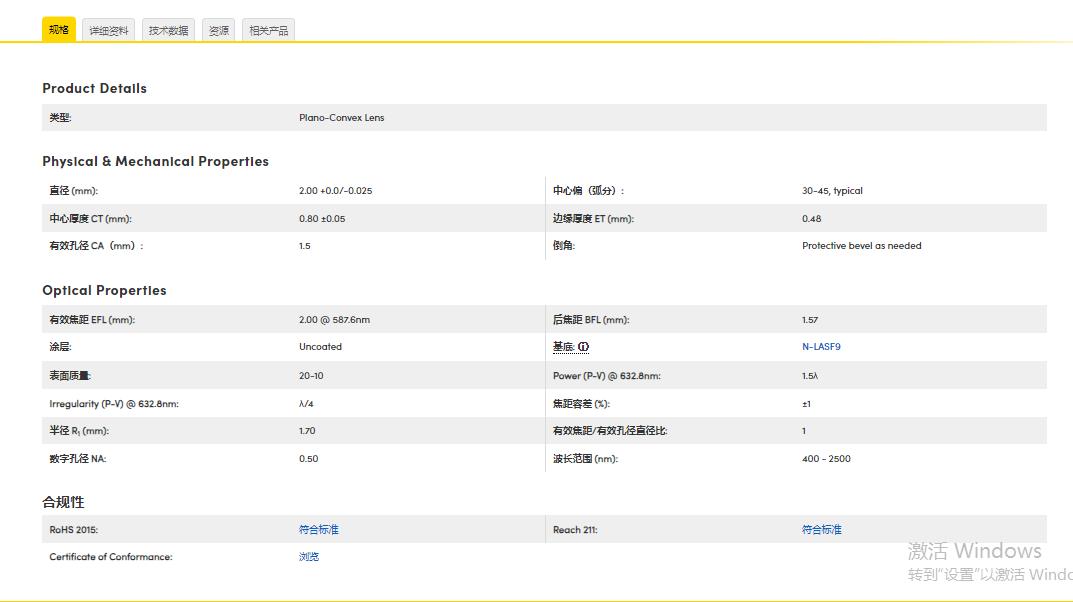Click the Plano-Convex Lens type value
The image size is (1073, 602).
pos(341,118)
